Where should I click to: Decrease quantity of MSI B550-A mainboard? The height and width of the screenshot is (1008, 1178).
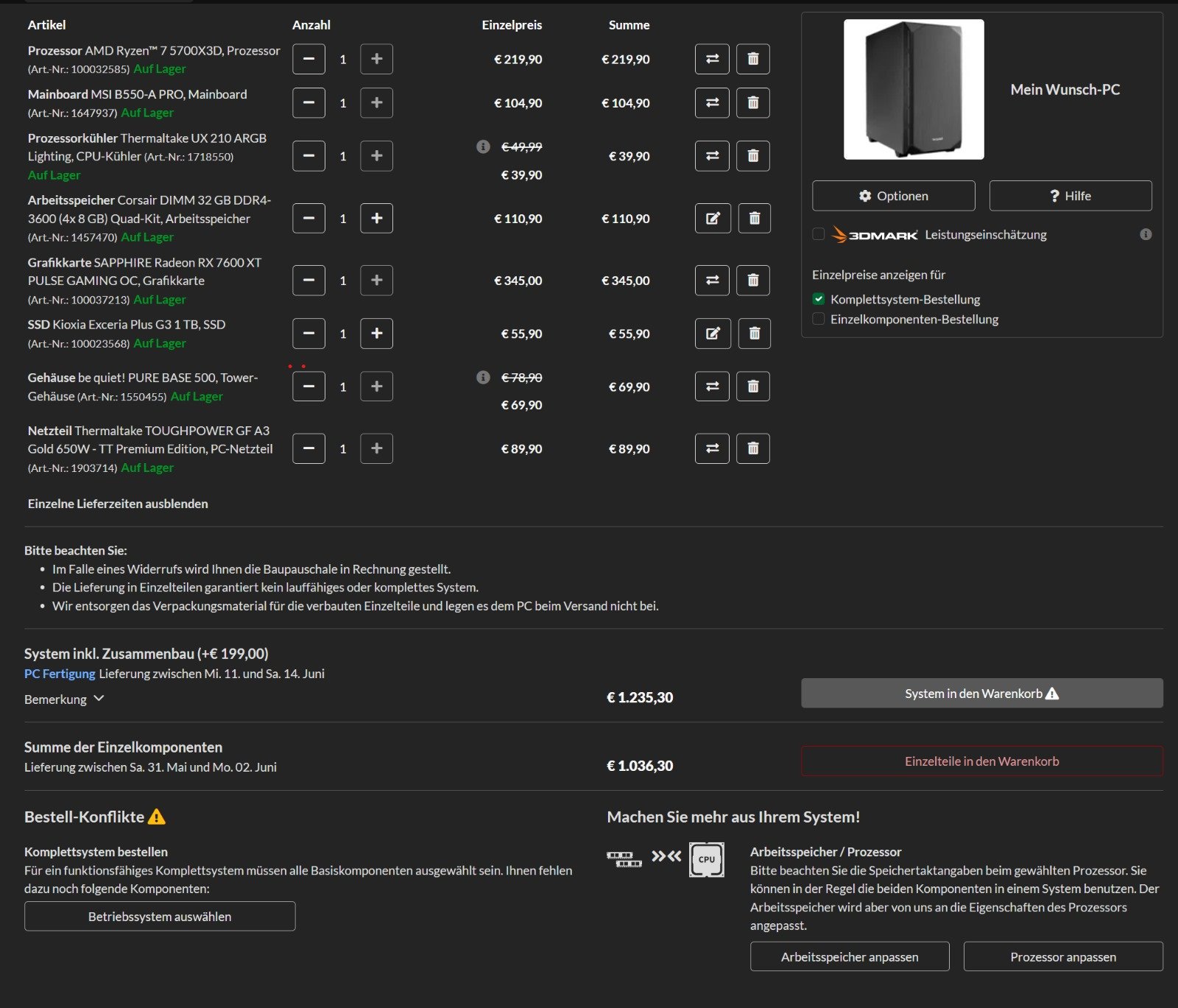tap(308, 103)
